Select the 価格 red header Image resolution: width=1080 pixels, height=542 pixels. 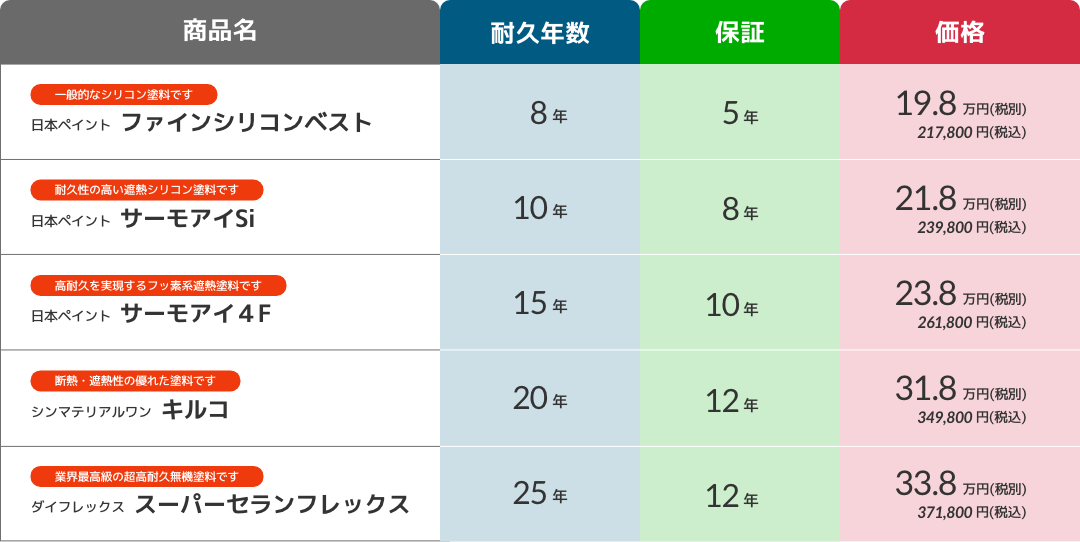coord(959,32)
